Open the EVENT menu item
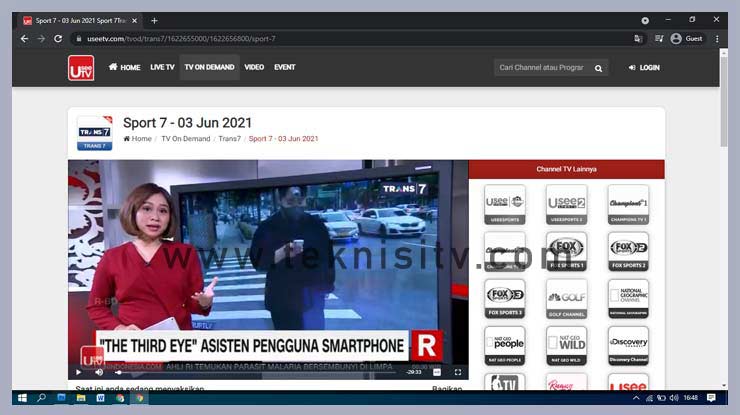 285,68
